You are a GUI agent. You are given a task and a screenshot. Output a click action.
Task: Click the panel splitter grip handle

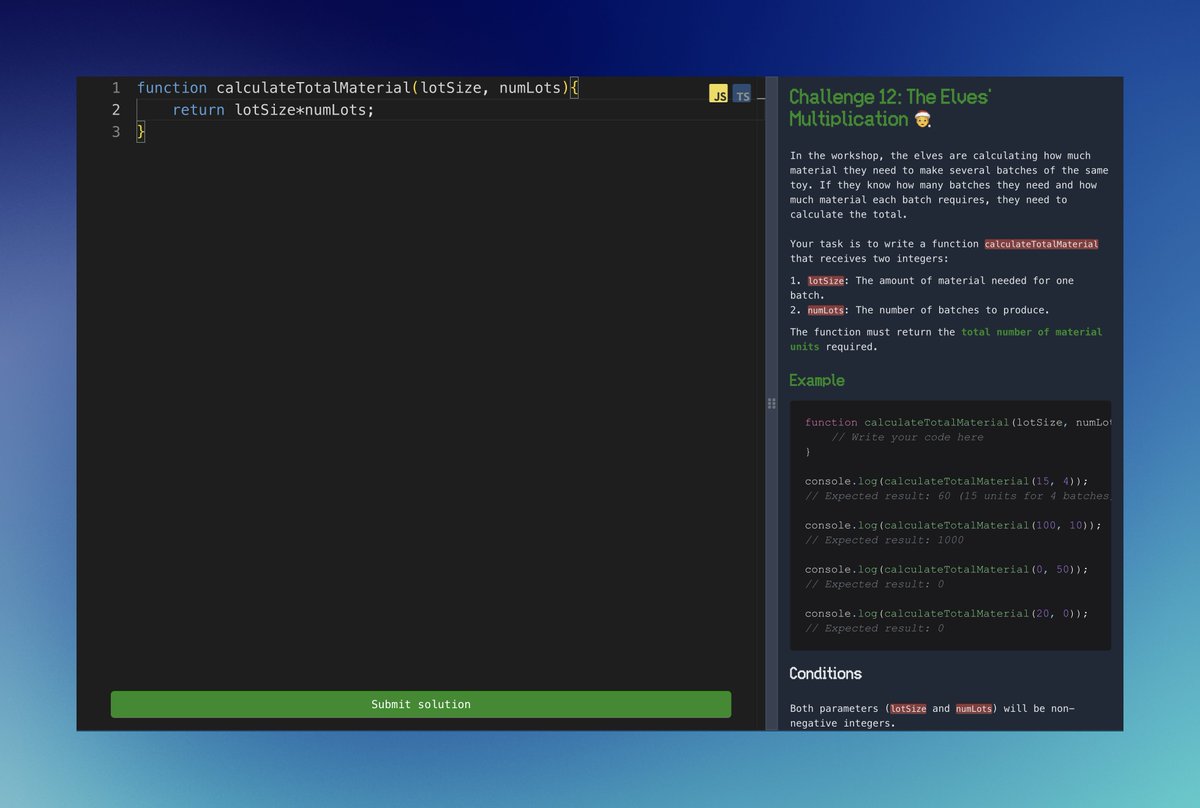click(x=771, y=403)
